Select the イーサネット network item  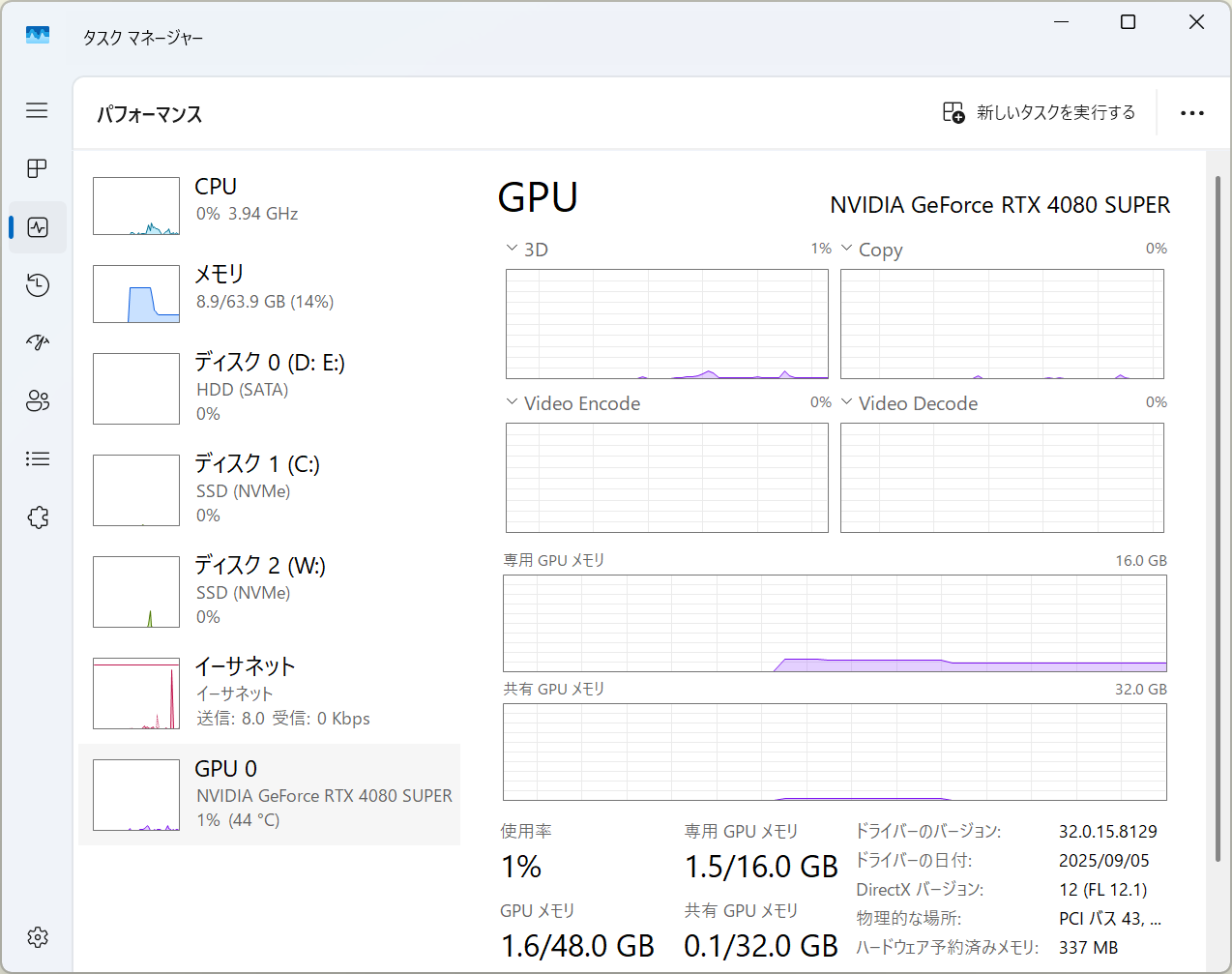click(x=269, y=693)
